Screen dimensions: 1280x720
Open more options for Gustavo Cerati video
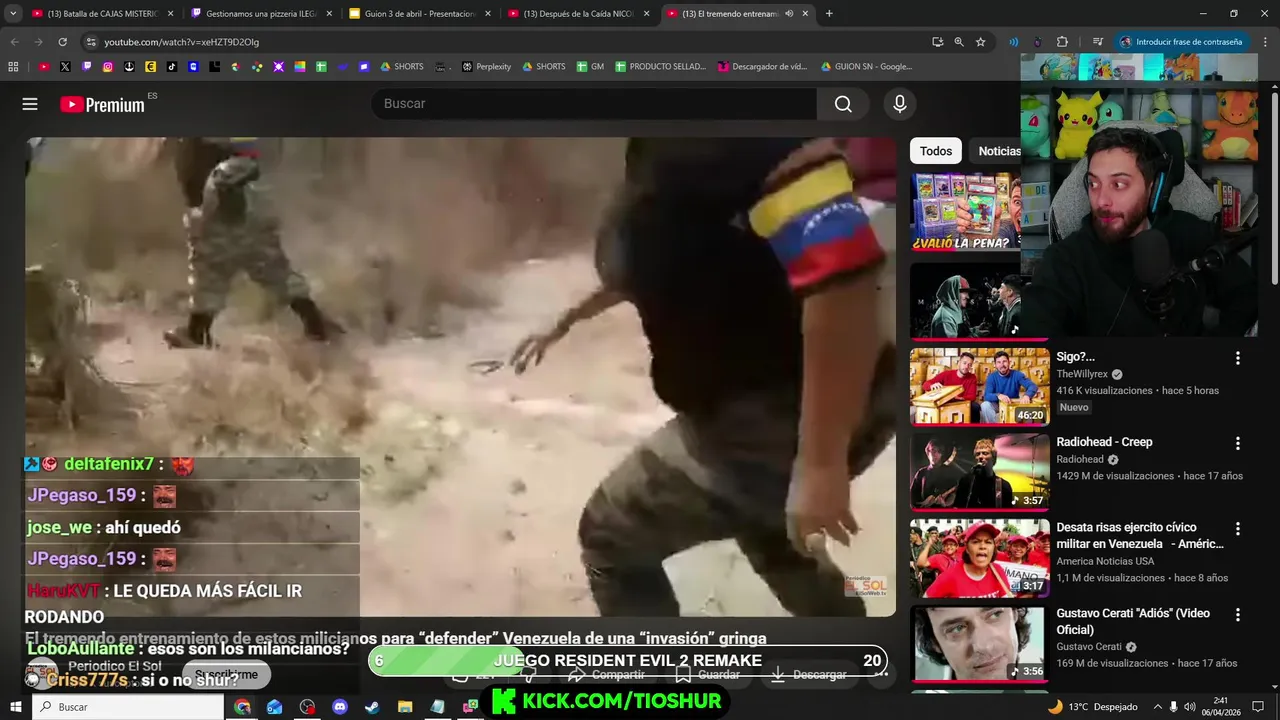1237,614
